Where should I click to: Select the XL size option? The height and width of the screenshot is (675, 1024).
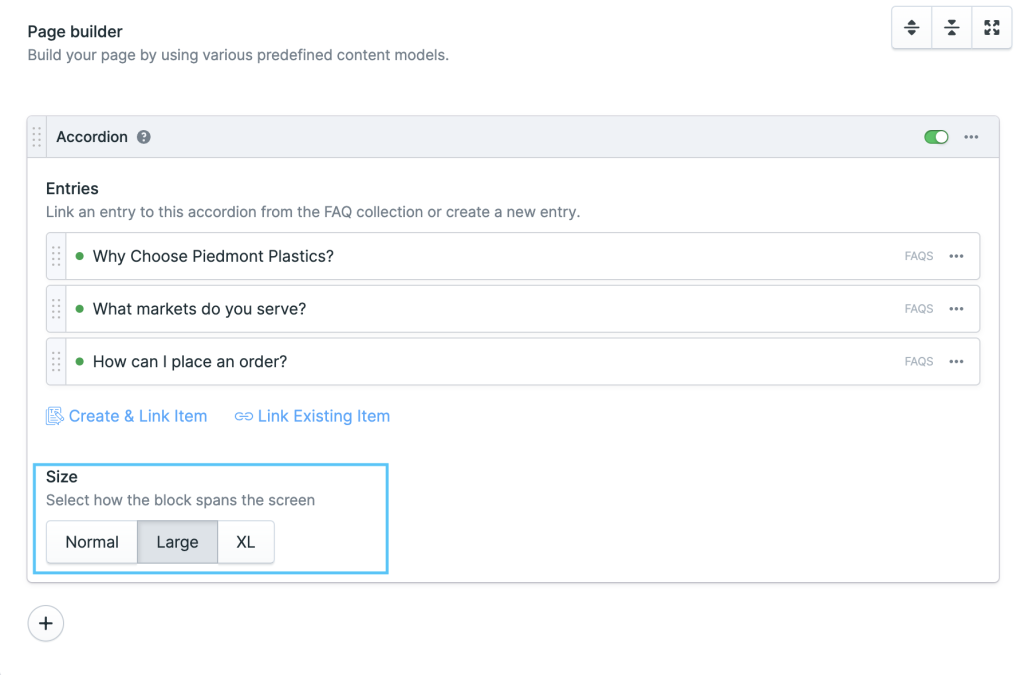(x=245, y=542)
